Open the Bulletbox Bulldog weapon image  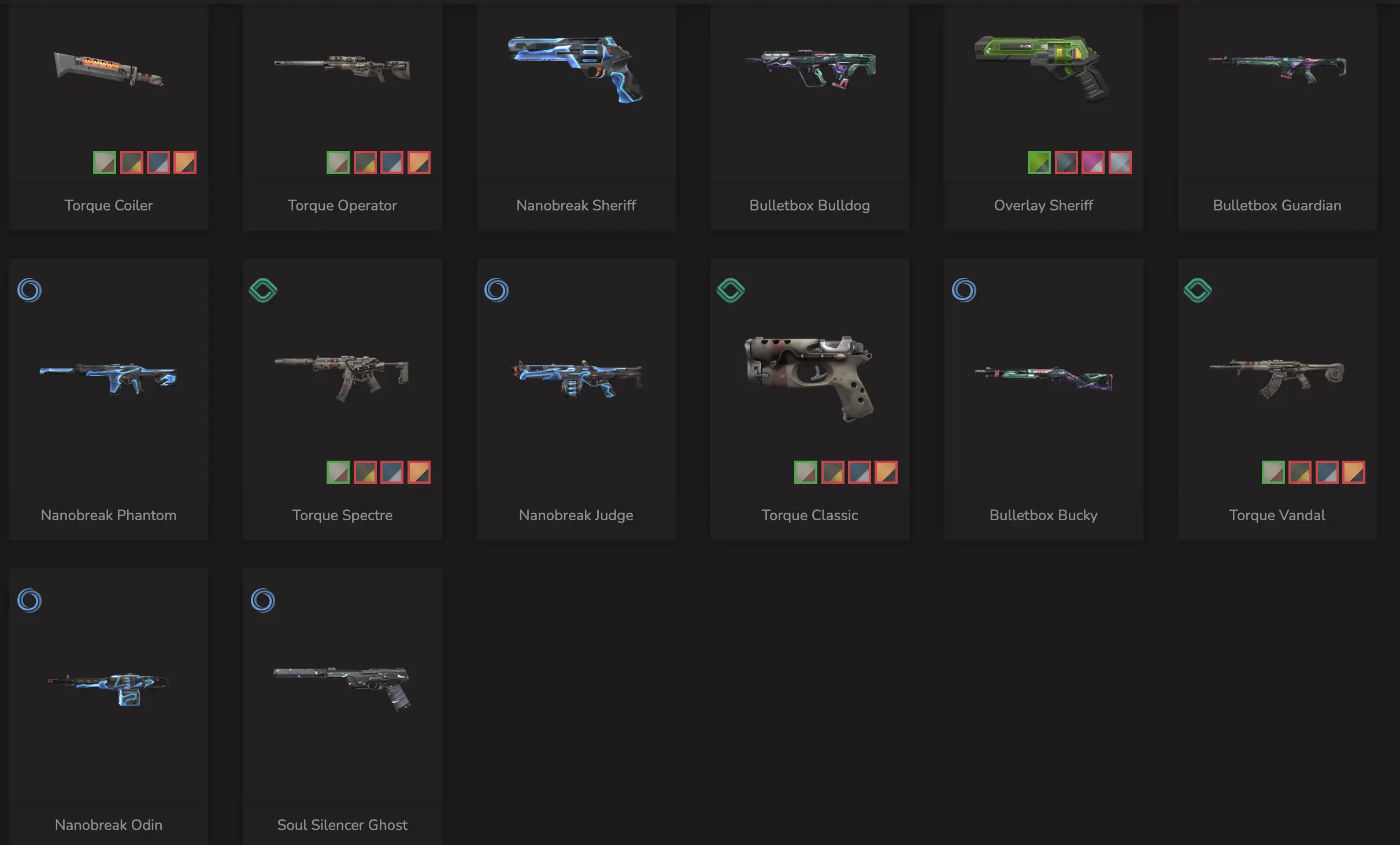click(x=810, y=69)
